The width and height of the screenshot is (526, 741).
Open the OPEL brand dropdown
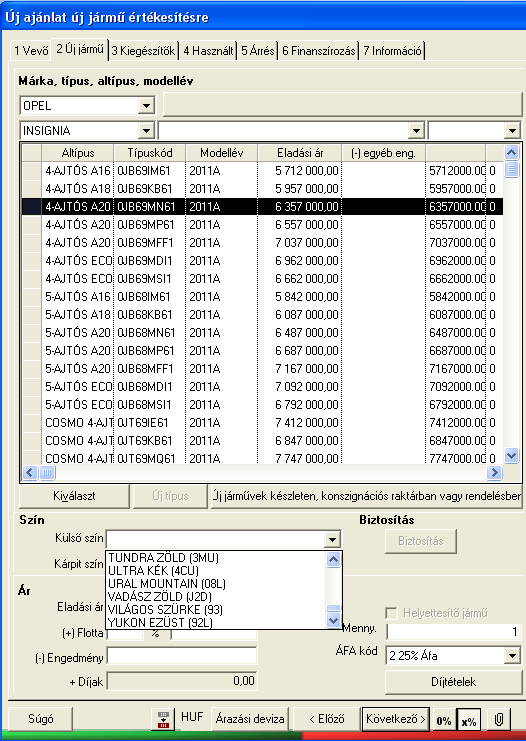[x=147, y=105]
